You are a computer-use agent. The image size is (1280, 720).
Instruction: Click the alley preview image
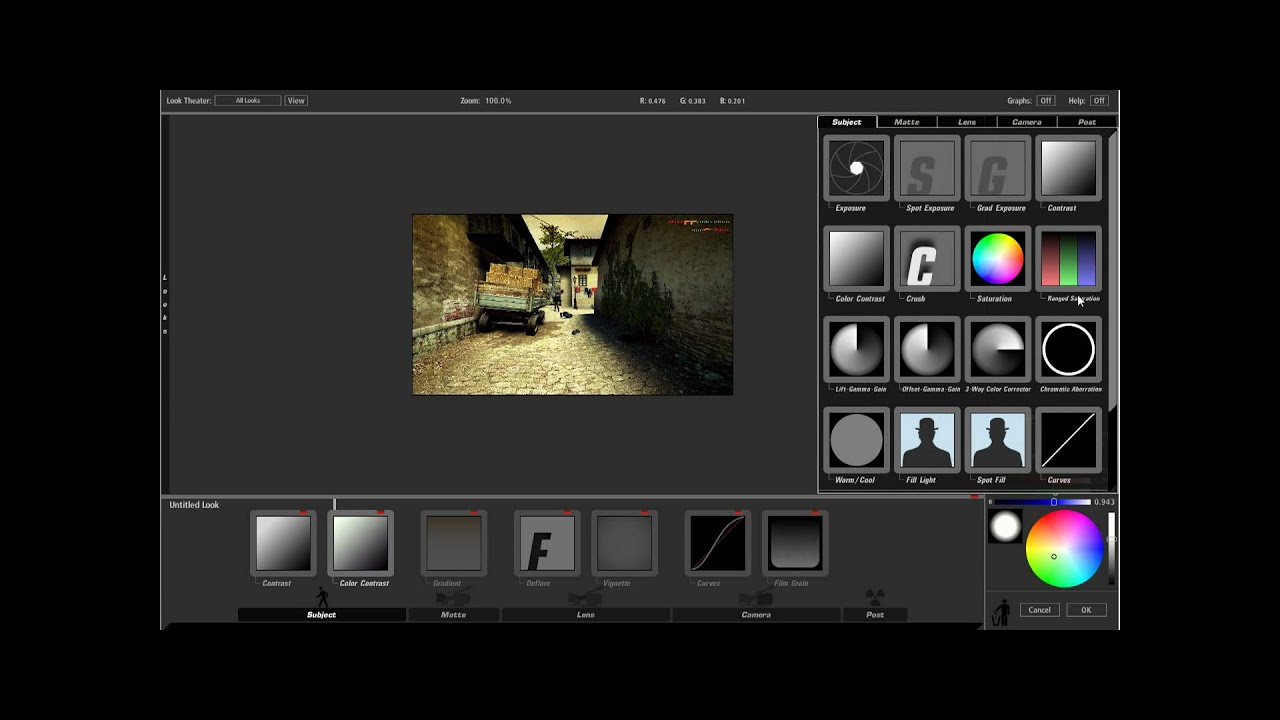(573, 304)
